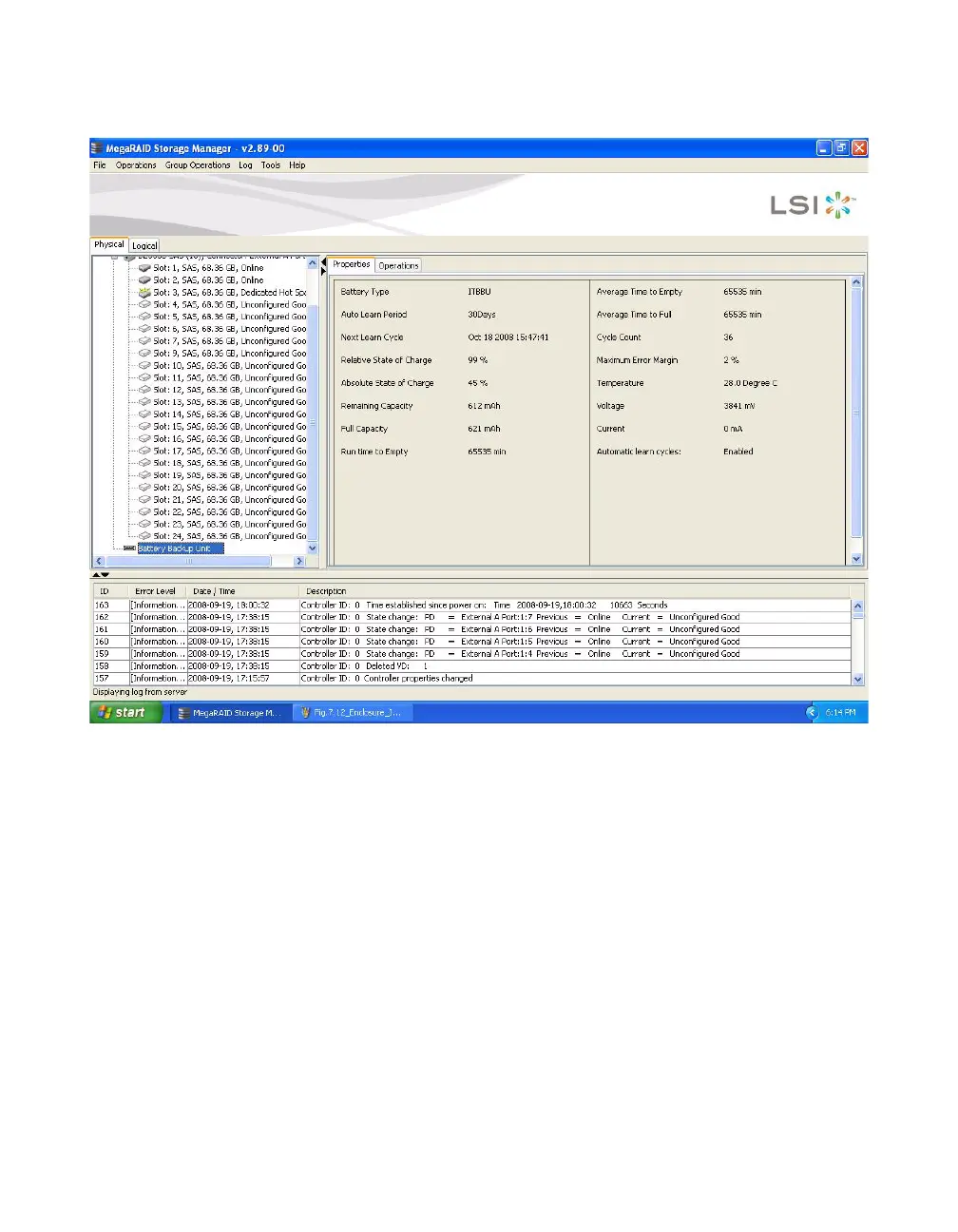The height and width of the screenshot is (1232, 958).
Task: Open the Help menu
Action: tap(297, 165)
